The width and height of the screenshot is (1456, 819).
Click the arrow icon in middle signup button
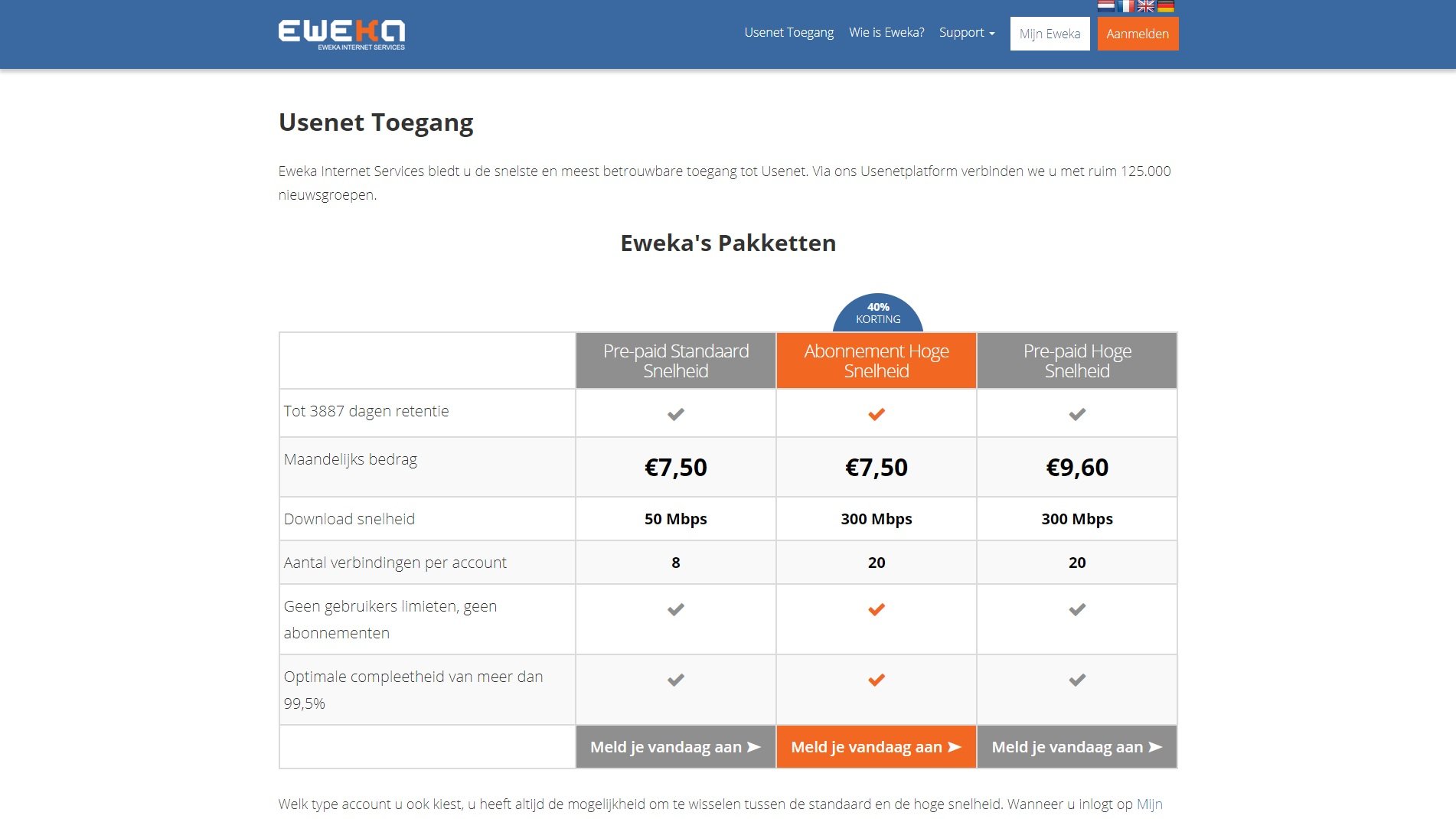(x=952, y=746)
